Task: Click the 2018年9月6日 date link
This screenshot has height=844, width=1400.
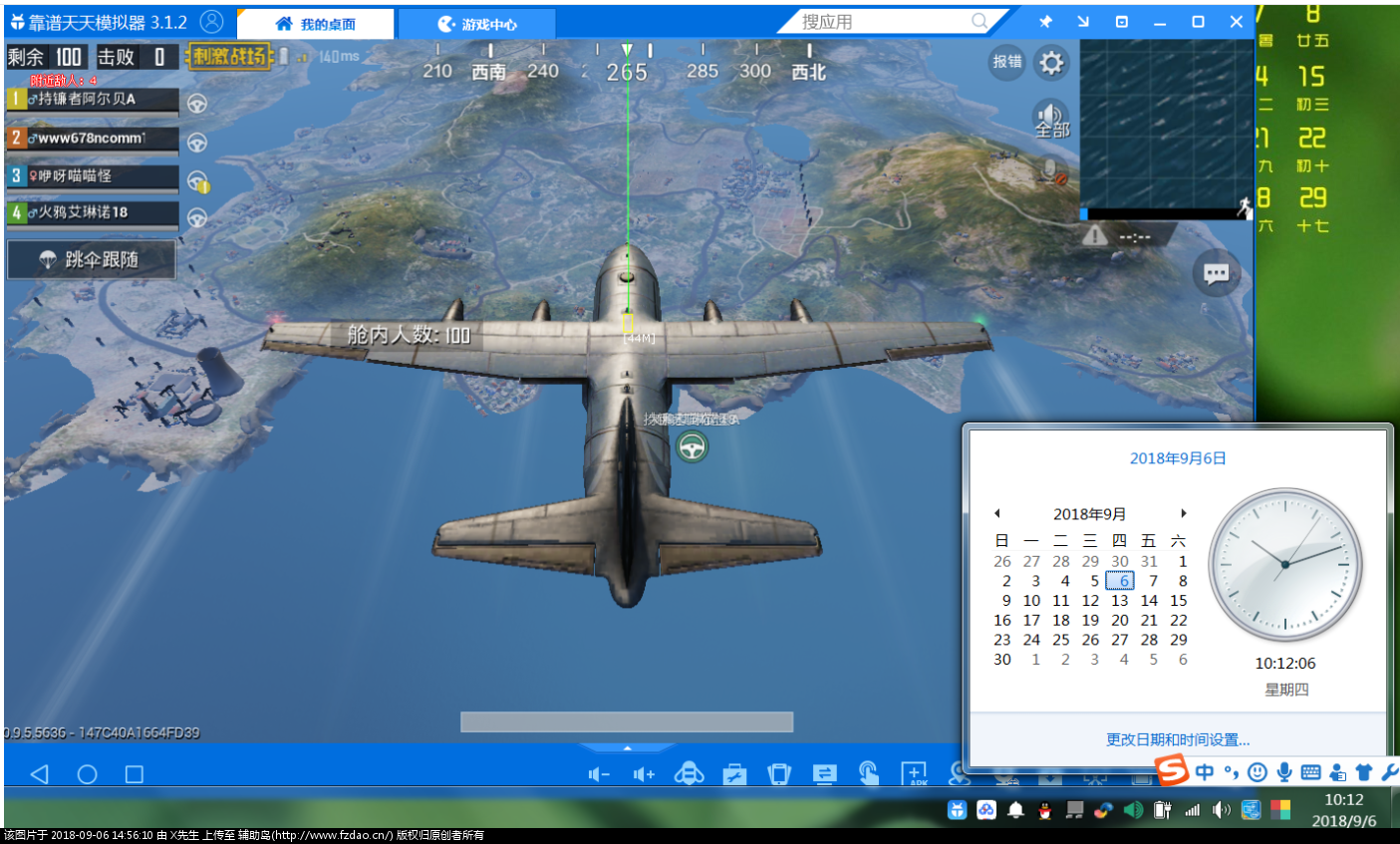Action: pyautogui.click(x=1178, y=458)
